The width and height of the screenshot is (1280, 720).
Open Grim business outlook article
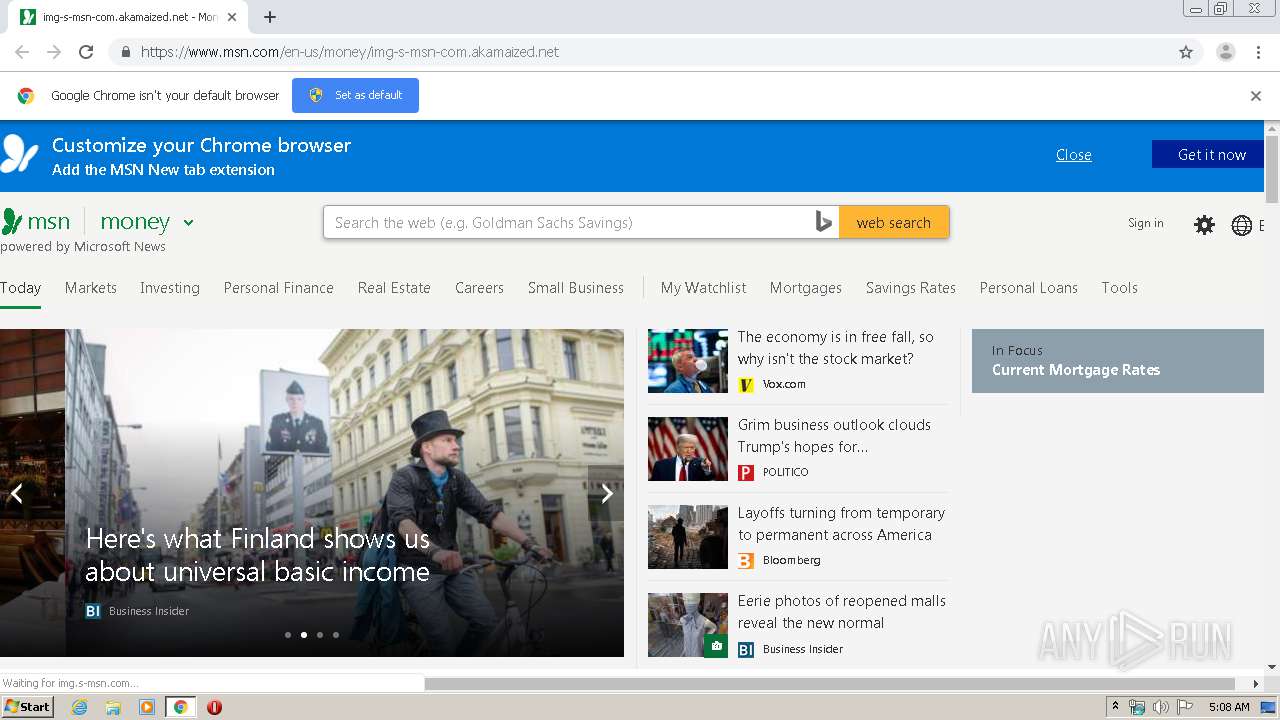[834, 436]
